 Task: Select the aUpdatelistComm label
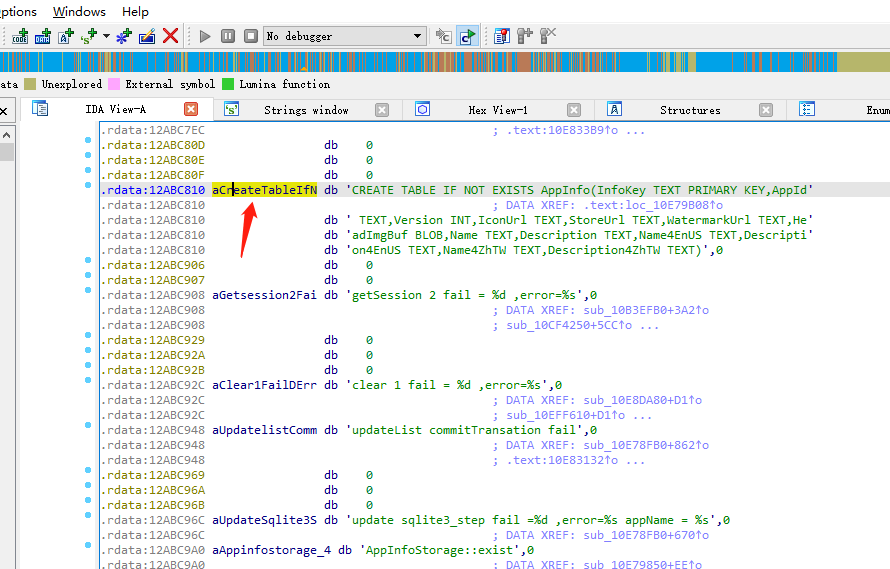(x=265, y=430)
